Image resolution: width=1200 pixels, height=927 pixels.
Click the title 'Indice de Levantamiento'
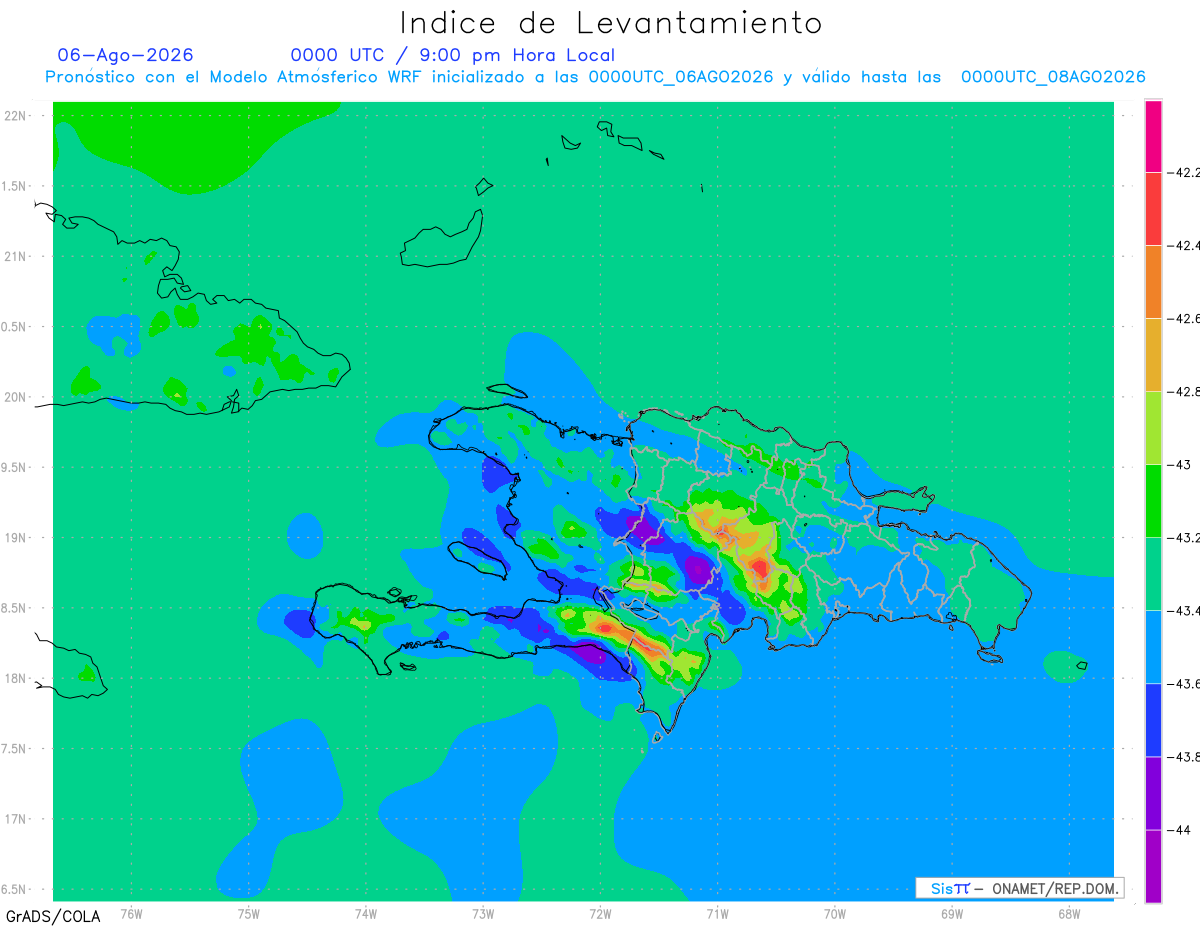pos(611,22)
